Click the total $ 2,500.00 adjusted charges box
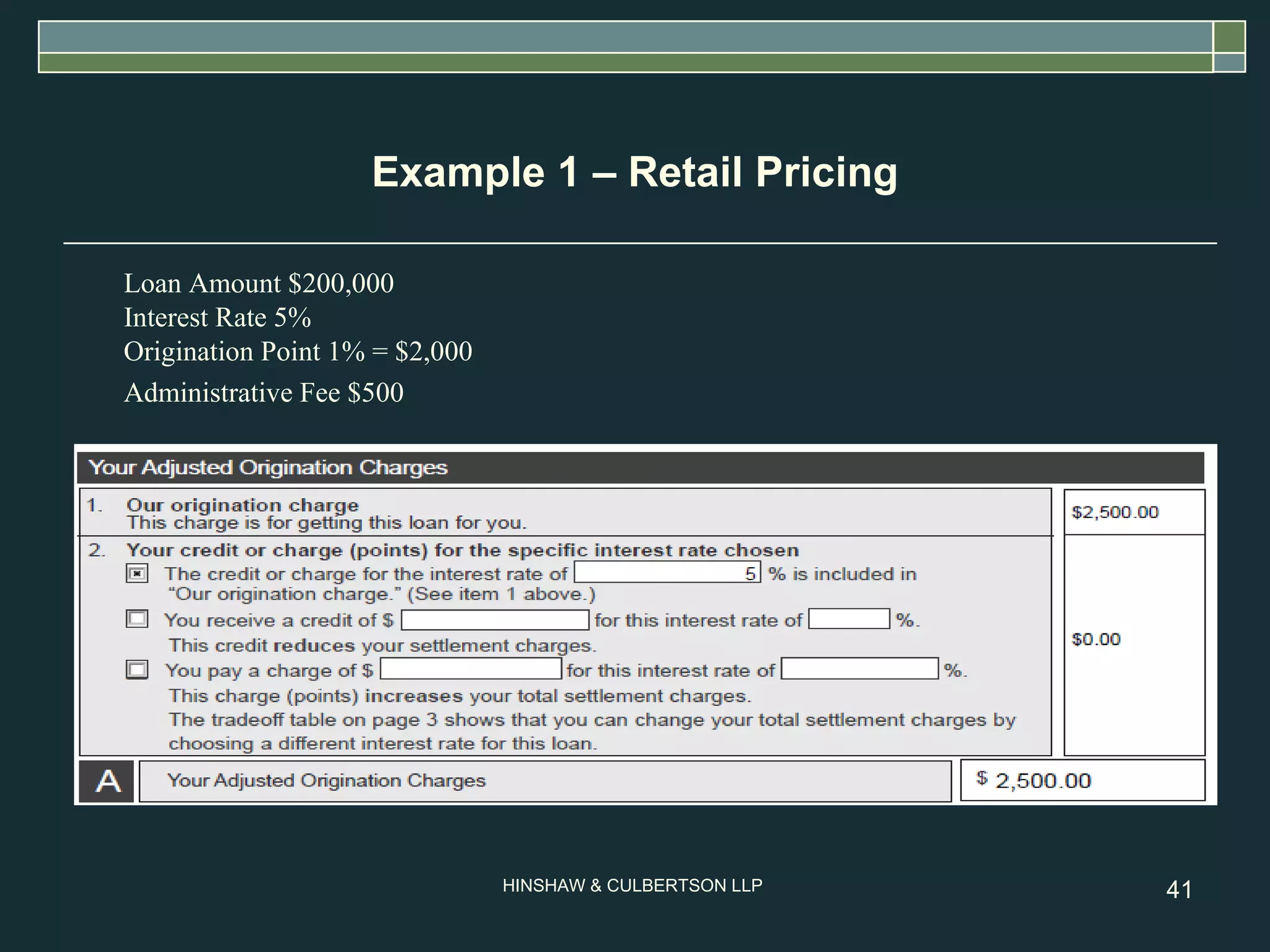The height and width of the screenshot is (952, 1270). pyautogui.click(x=1083, y=780)
